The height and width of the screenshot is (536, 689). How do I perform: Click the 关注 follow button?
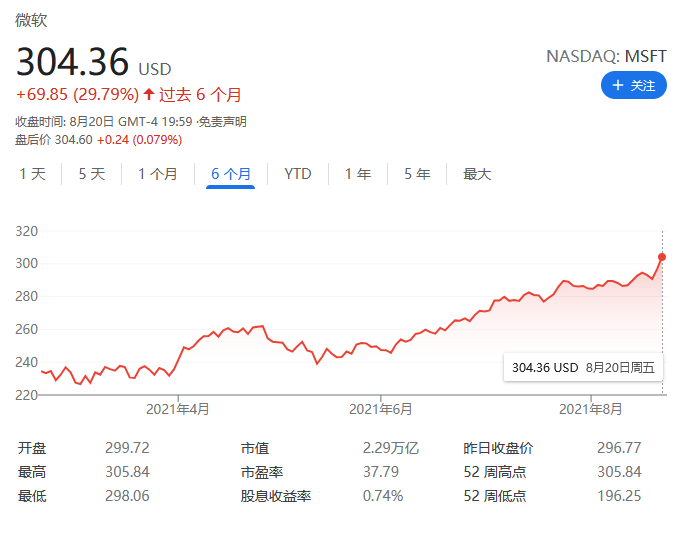pyautogui.click(x=633, y=85)
